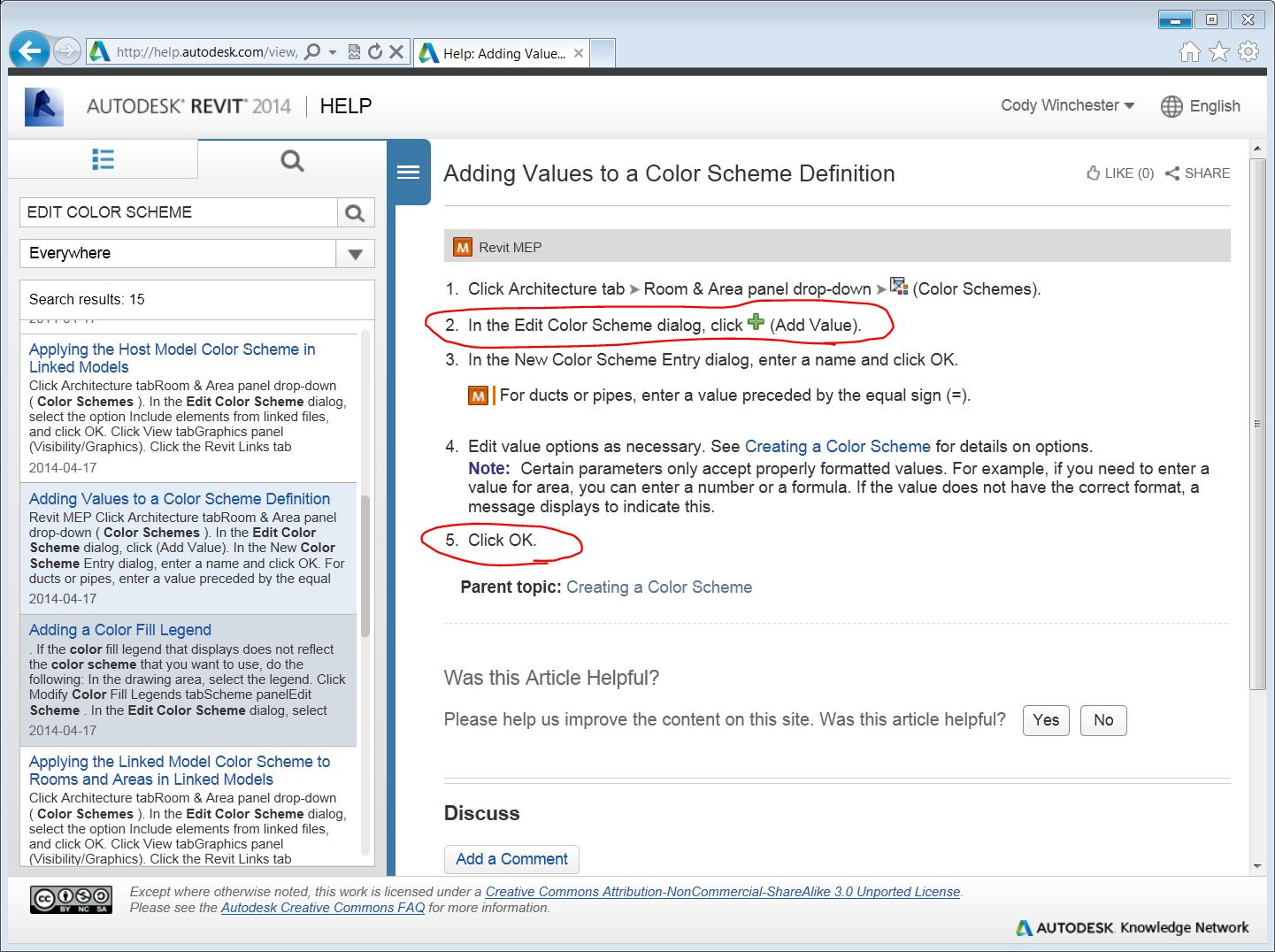Click the thumbs-up LIKE icon
The image size is (1275, 952).
tap(1094, 173)
